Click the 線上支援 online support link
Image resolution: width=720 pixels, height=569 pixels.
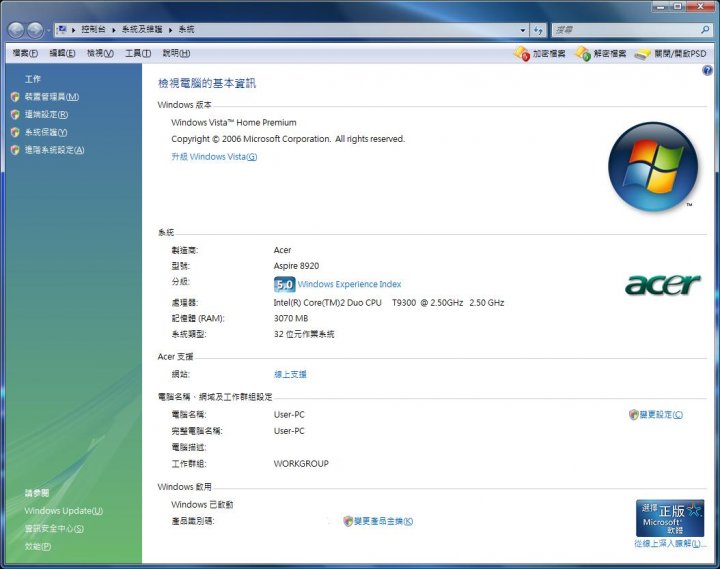coord(290,374)
